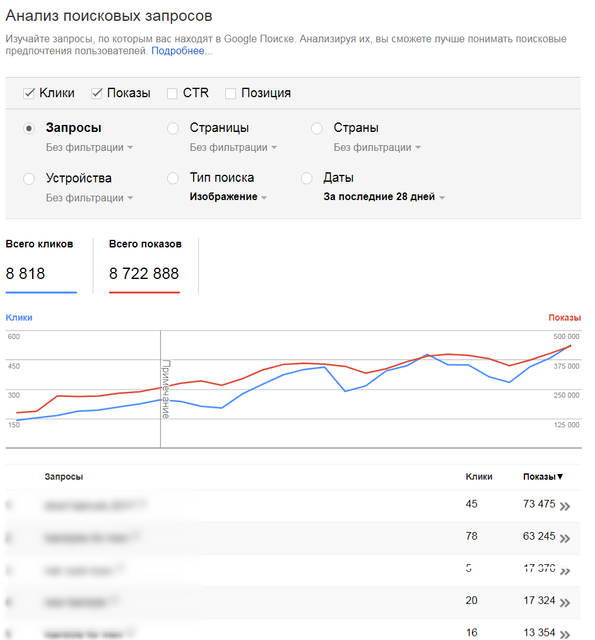Click the 8 722 888 impressions number
The width and height of the screenshot is (595, 640).
[x=144, y=273]
